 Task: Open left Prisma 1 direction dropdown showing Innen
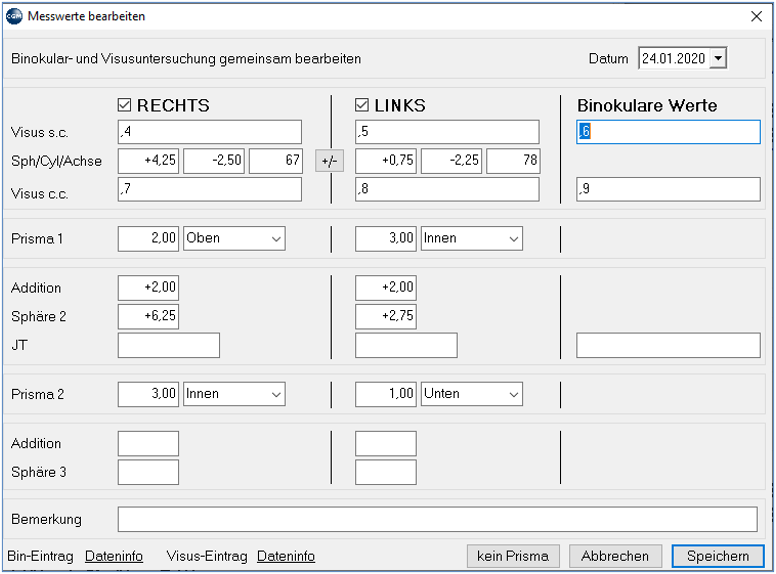pyautogui.click(x=472, y=239)
